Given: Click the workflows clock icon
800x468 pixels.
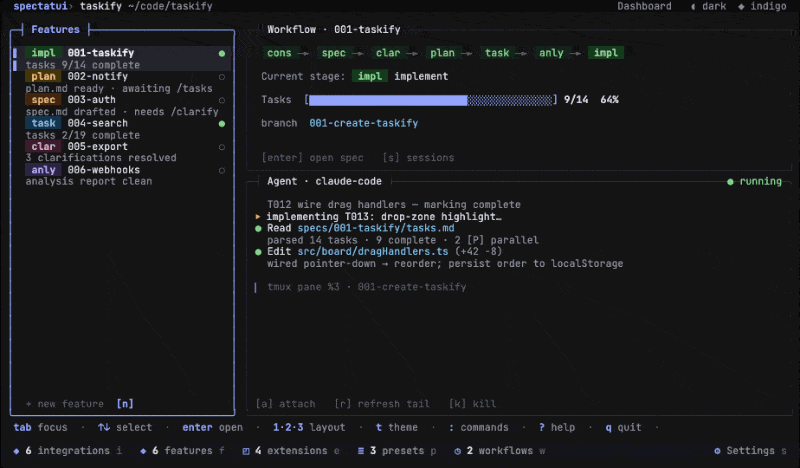Looking at the screenshot, I should (x=458, y=451).
